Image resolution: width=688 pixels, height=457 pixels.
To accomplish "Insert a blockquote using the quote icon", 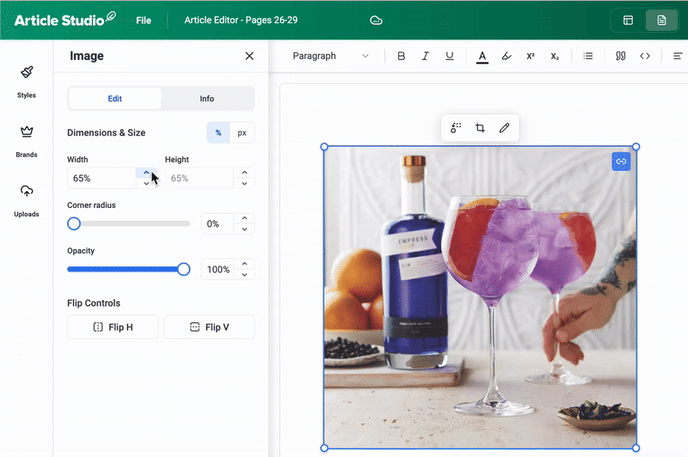I will pos(620,56).
